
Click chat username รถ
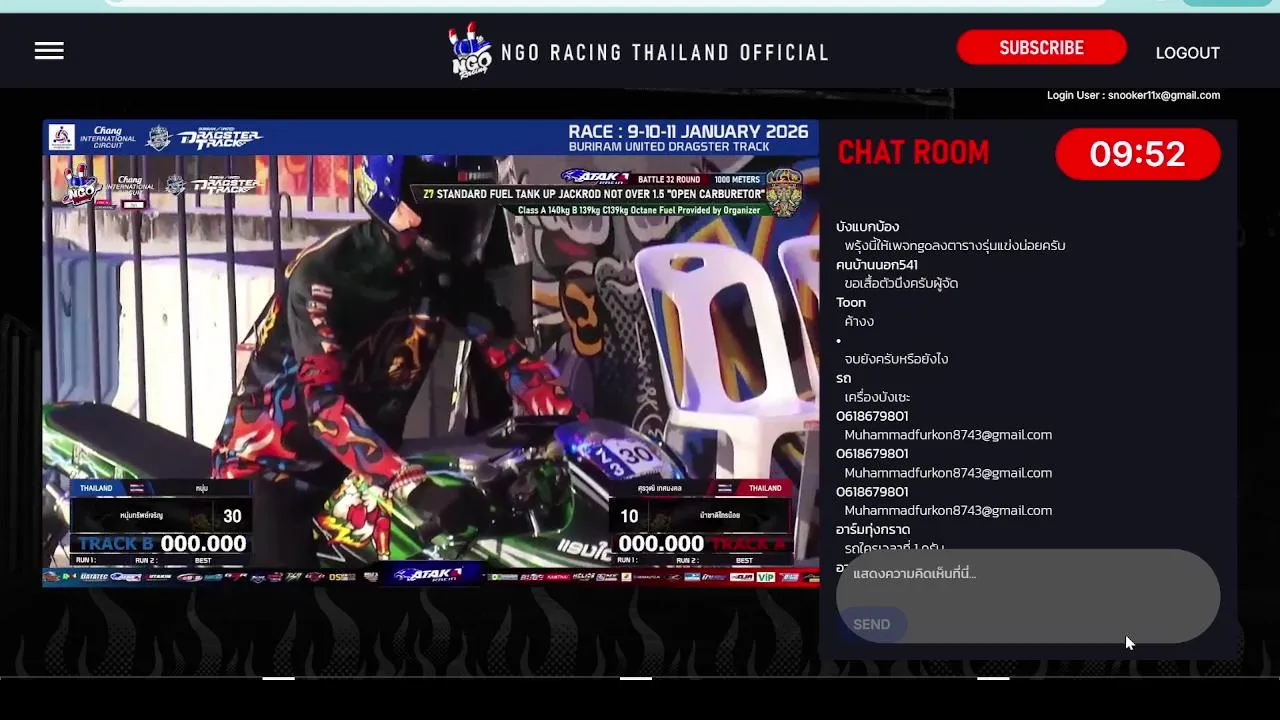843,378
